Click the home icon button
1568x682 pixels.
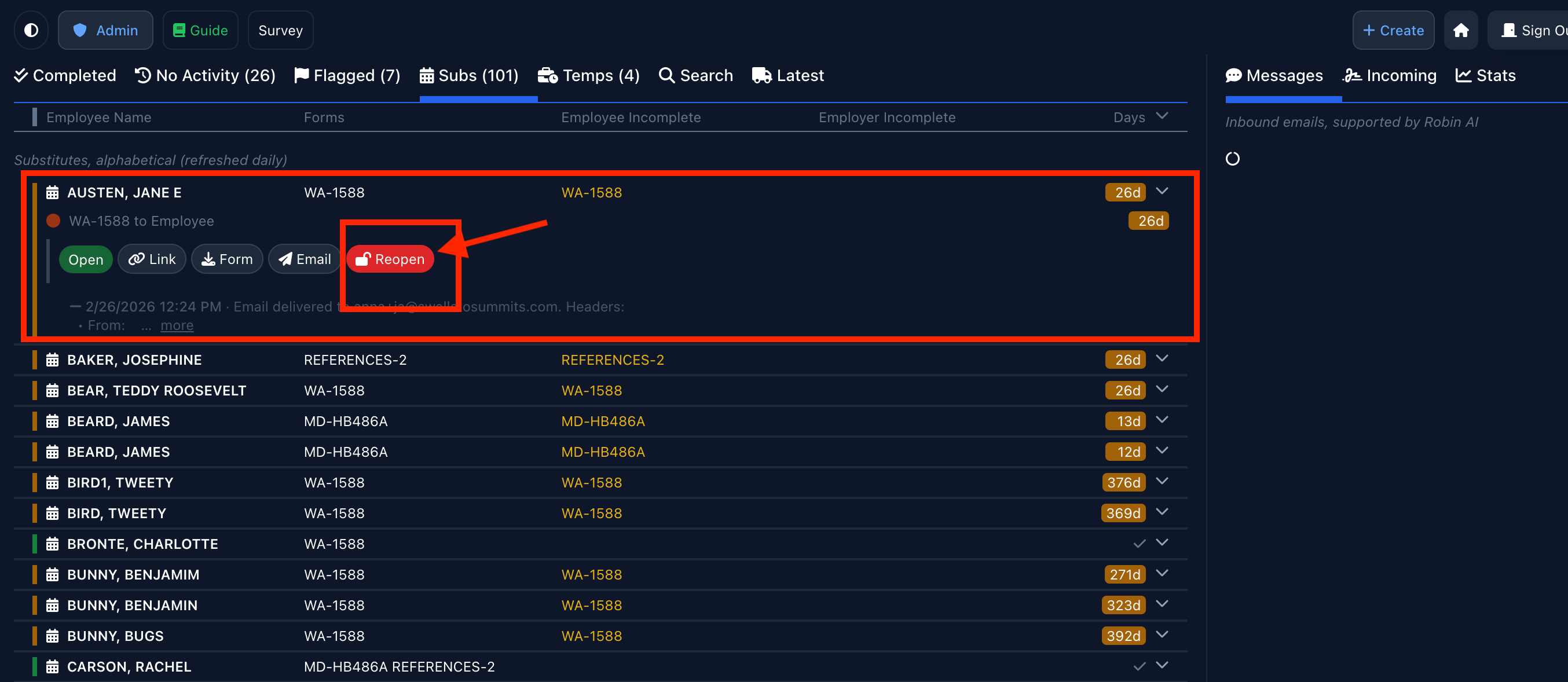pyautogui.click(x=1460, y=30)
